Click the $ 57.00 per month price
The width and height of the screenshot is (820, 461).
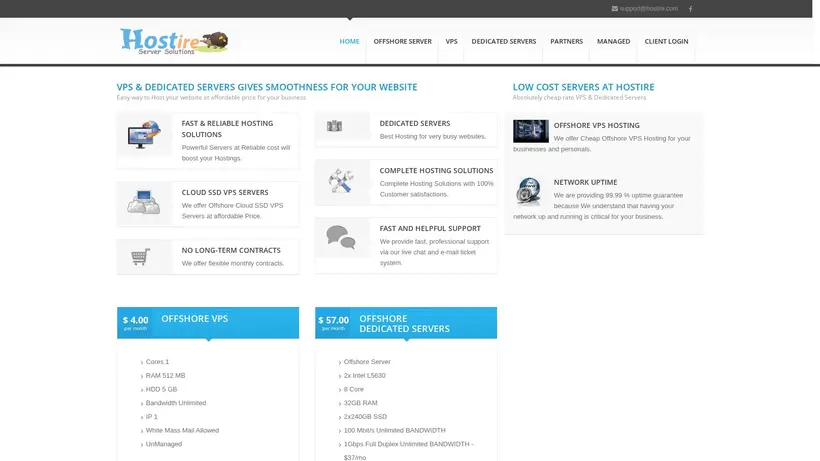[334, 322]
